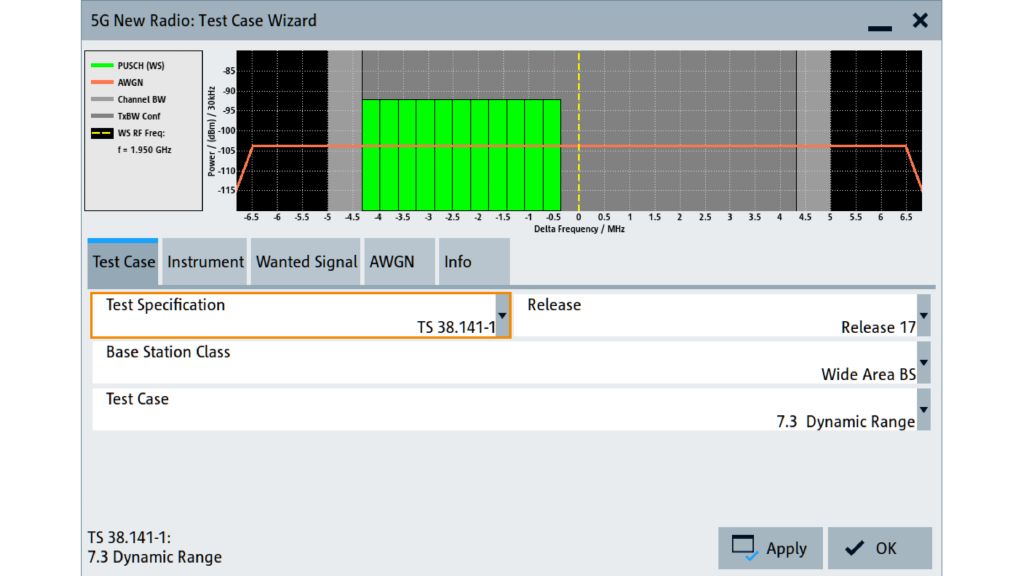Click the green PUSCH (WS) legend swatch
Image resolution: width=1024 pixels, height=576 pixels.
pos(102,66)
